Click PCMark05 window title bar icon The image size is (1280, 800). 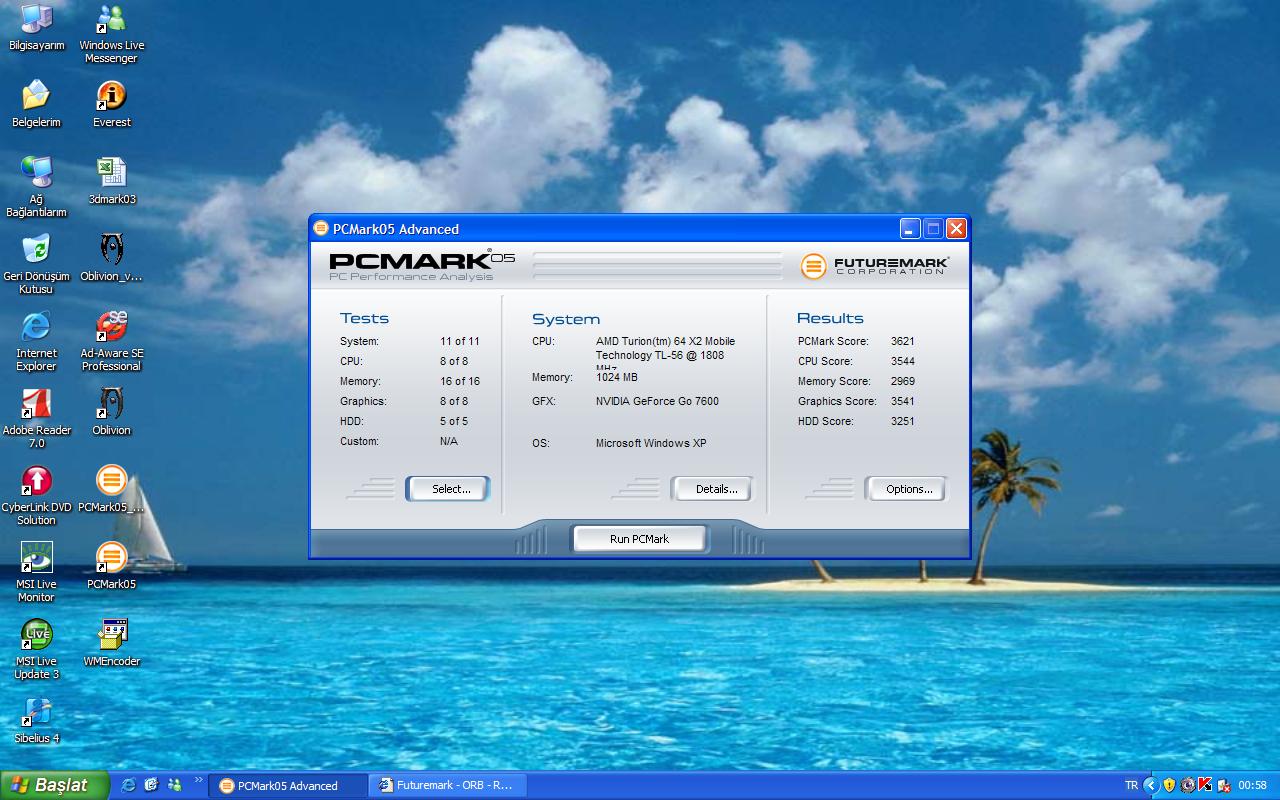pyautogui.click(x=321, y=228)
